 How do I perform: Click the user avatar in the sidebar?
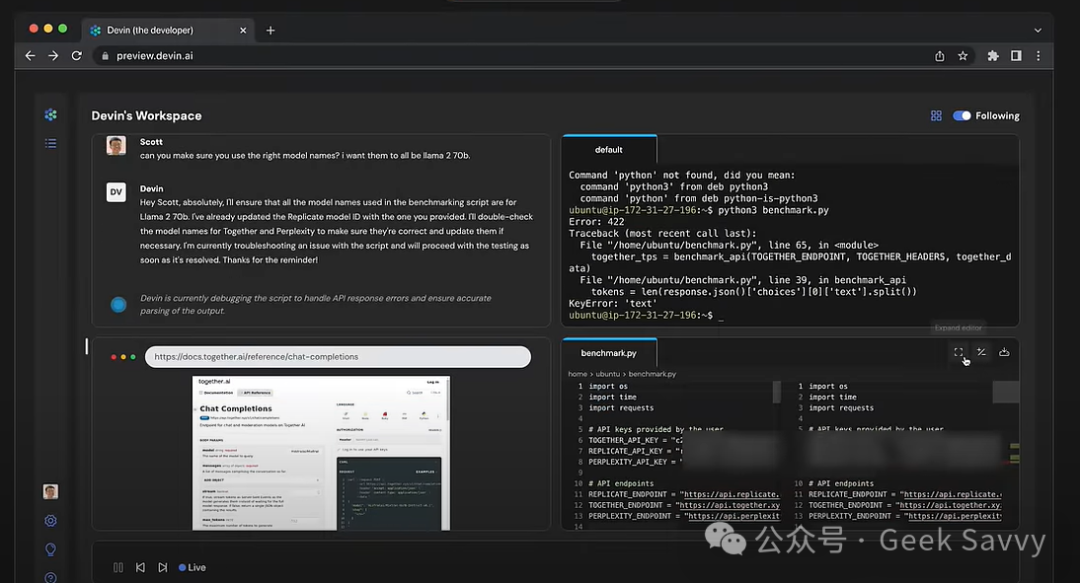[x=50, y=491]
